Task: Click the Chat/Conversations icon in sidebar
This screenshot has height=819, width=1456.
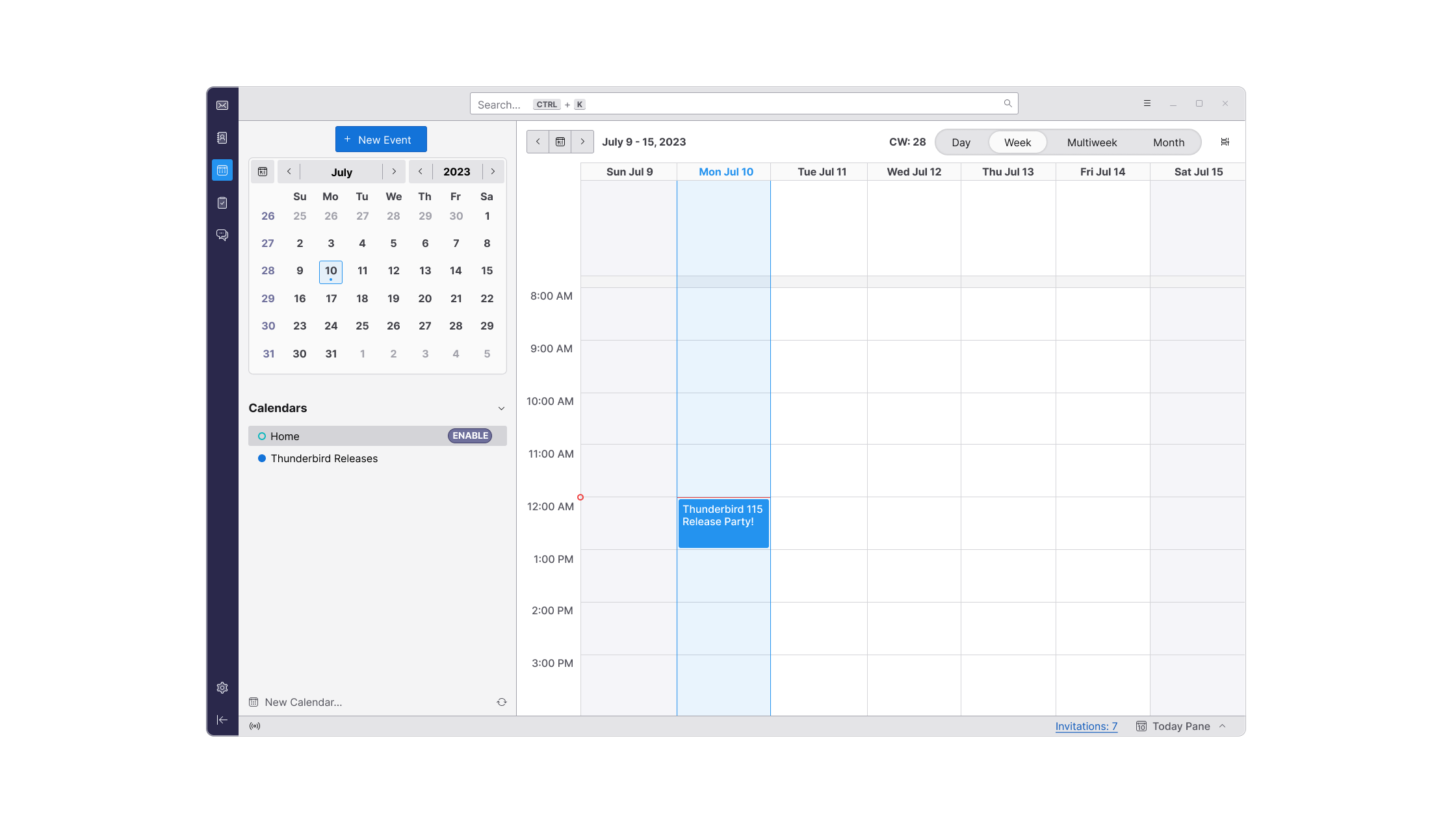Action: click(222, 234)
